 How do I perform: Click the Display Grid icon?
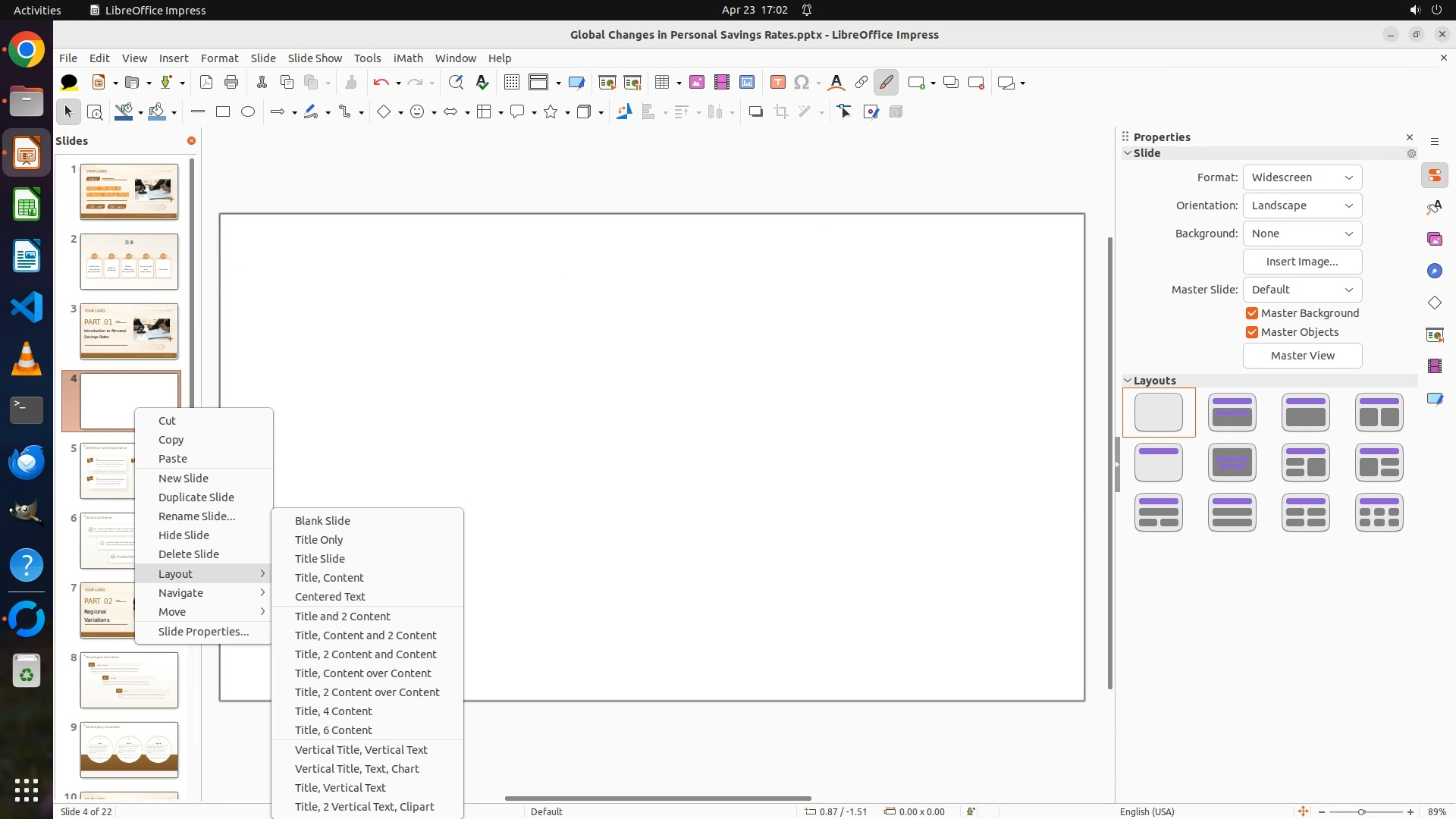tap(512, 83)
